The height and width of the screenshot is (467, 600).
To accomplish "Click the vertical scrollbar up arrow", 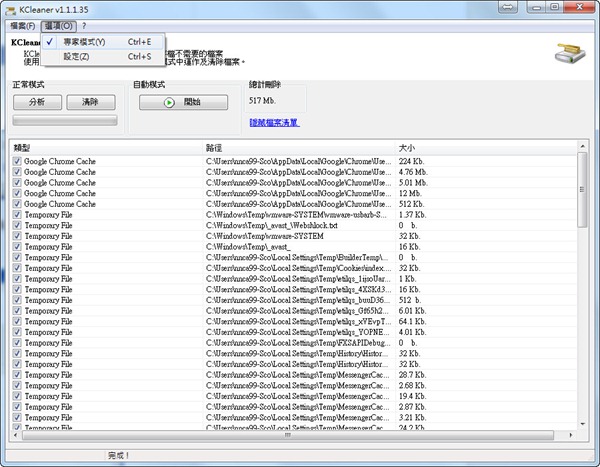I will pos(582,146).
